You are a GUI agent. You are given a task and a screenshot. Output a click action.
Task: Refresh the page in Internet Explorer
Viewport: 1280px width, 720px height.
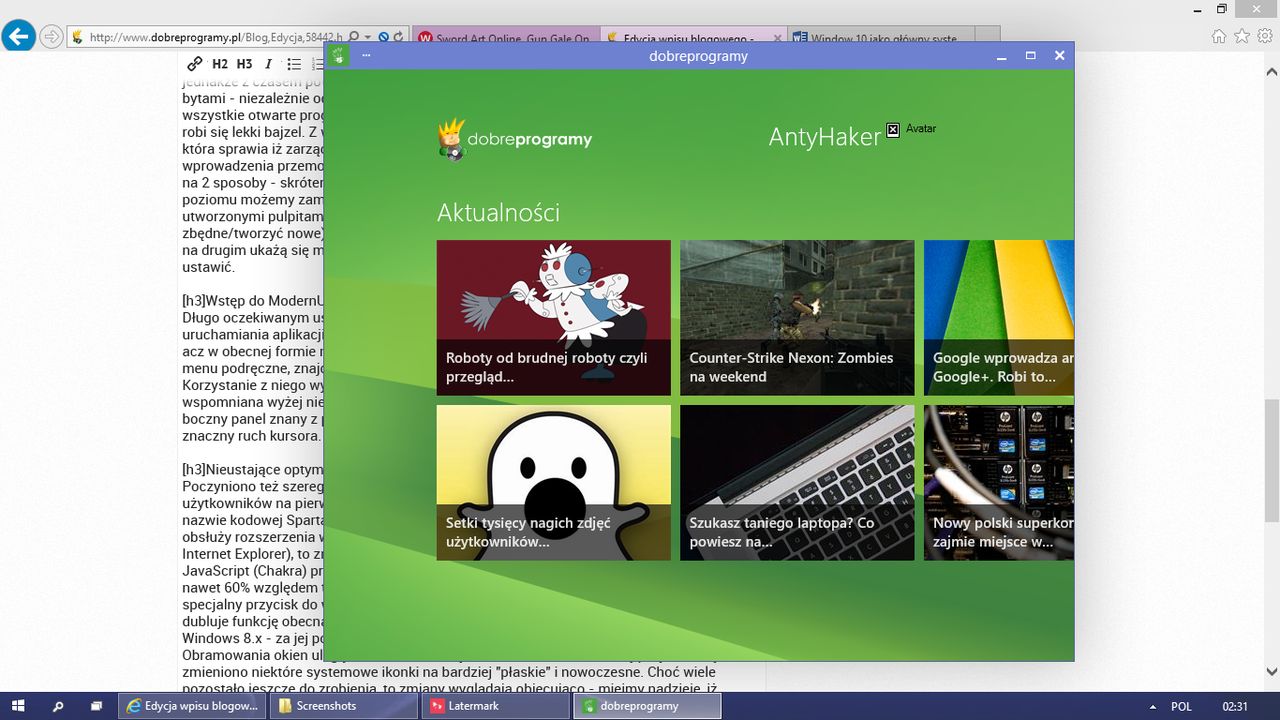[399, 37]
